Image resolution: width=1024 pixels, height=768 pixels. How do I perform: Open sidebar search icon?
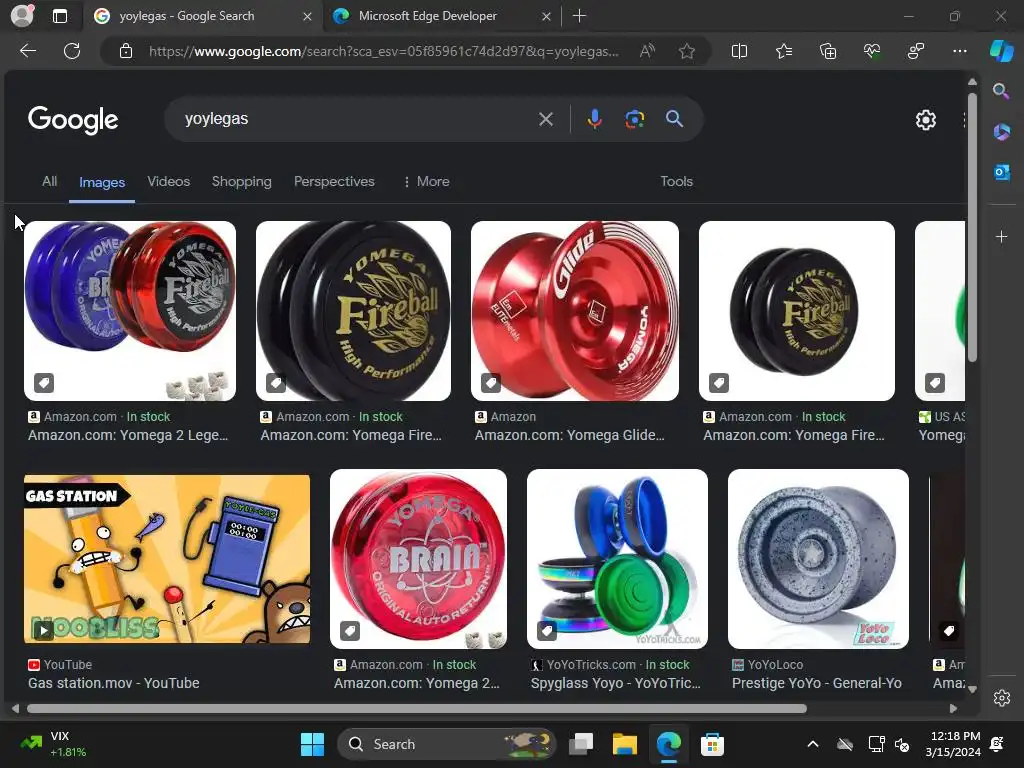(x=1001, y=91)
